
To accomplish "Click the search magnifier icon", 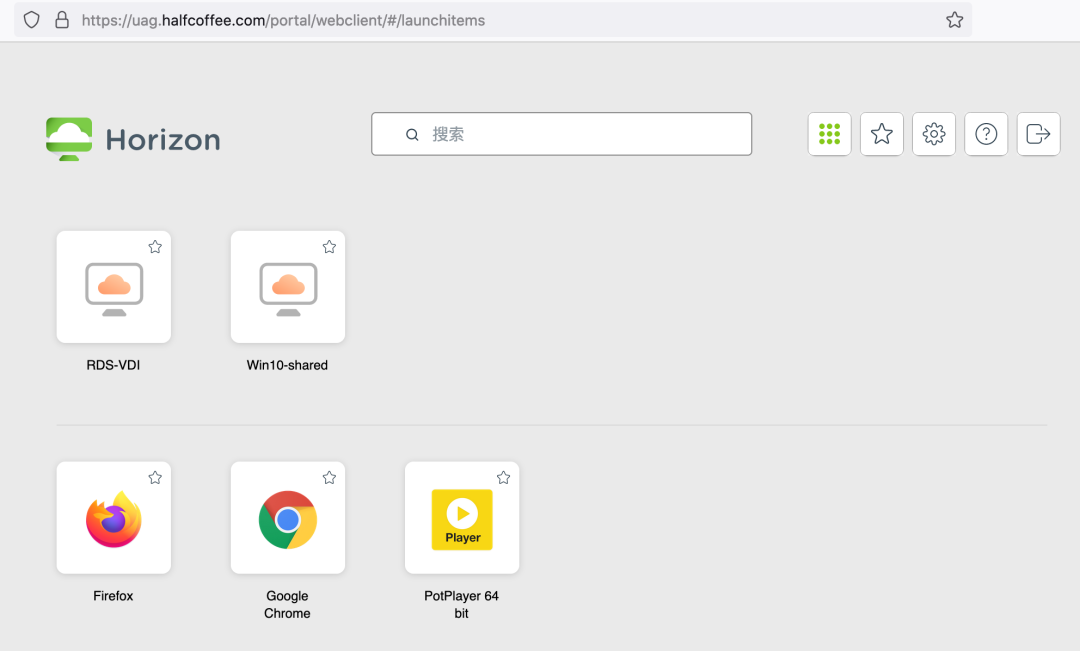I will coord(412,134).
